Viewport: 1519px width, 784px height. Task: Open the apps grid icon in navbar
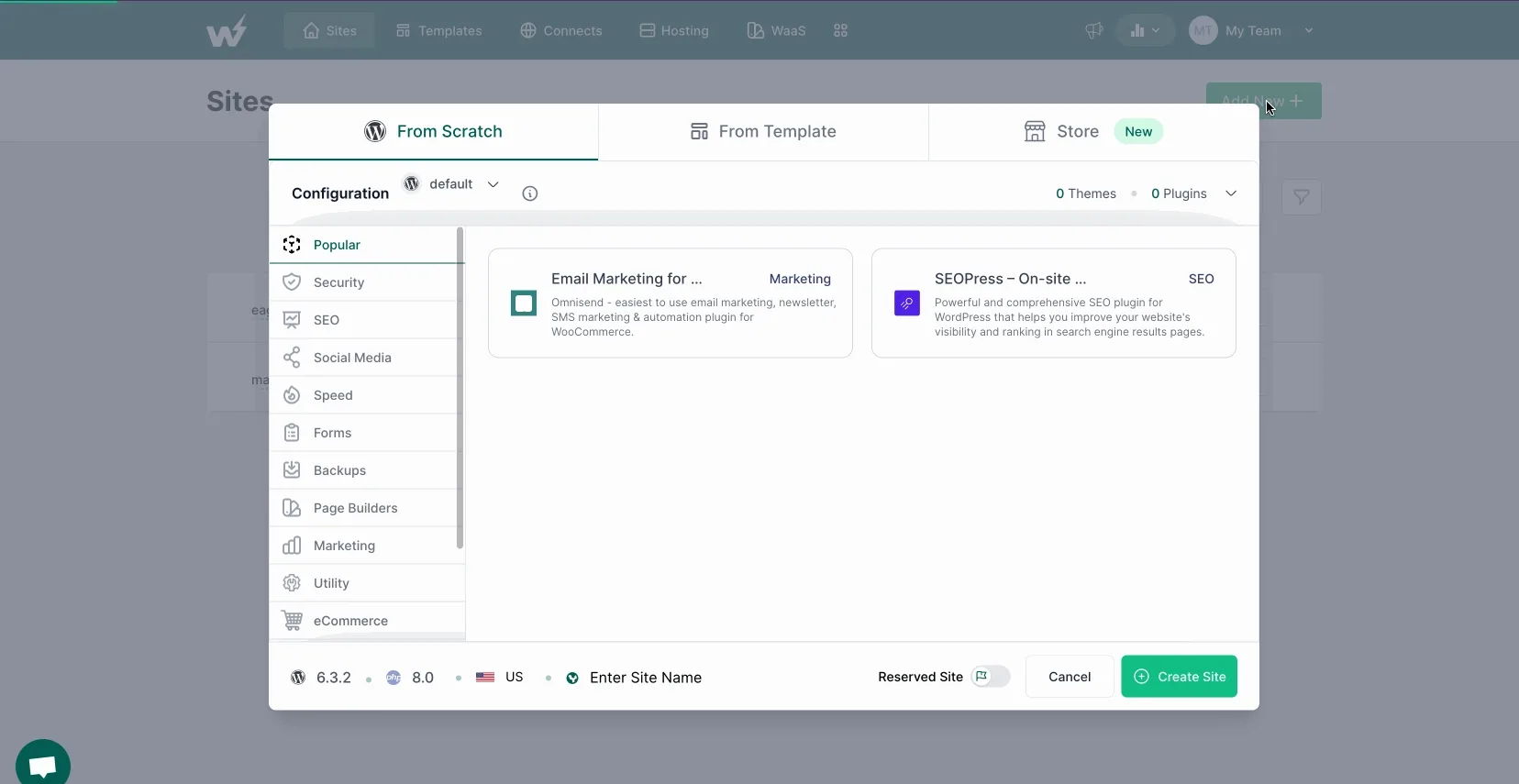[840, 31]
